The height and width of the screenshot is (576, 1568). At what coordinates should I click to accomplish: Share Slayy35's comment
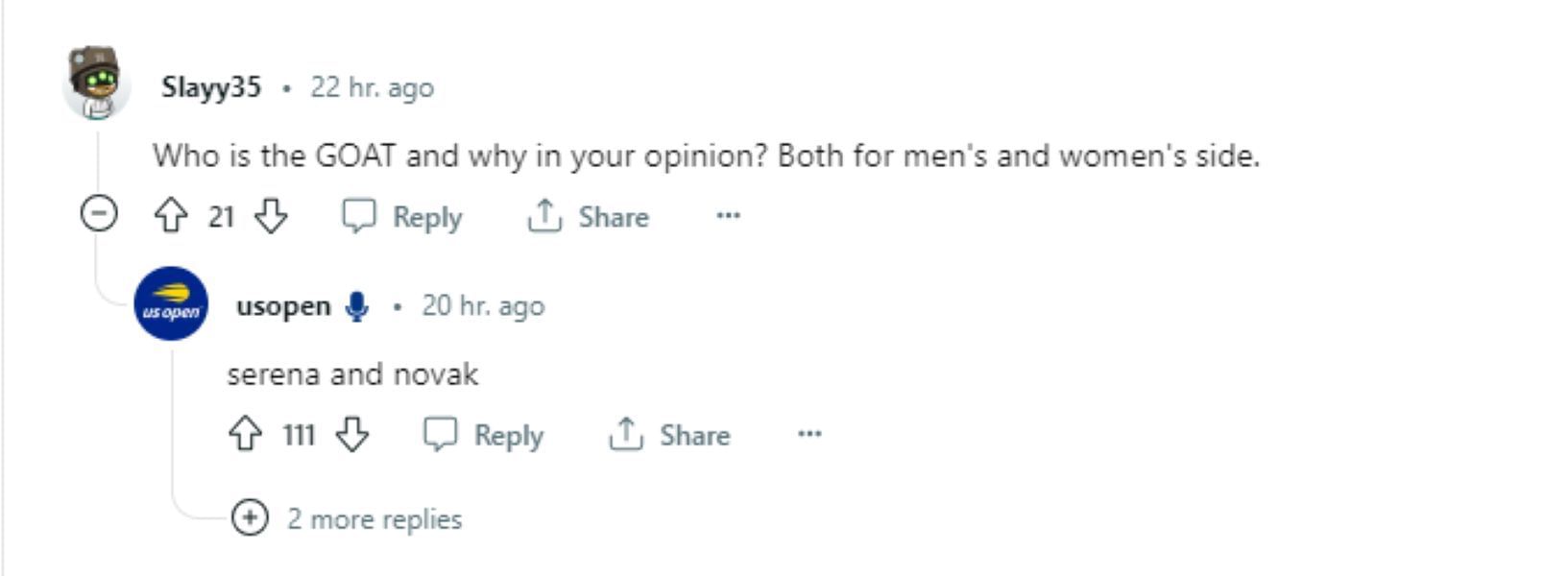click(588, 217)
